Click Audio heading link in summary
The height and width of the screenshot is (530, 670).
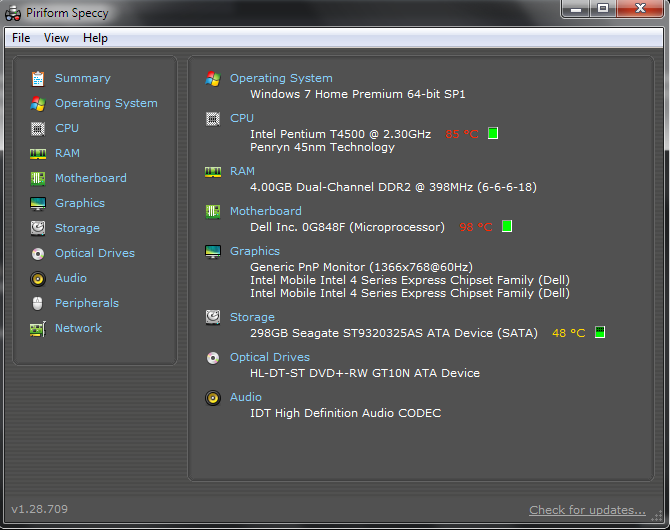[246, 397]
